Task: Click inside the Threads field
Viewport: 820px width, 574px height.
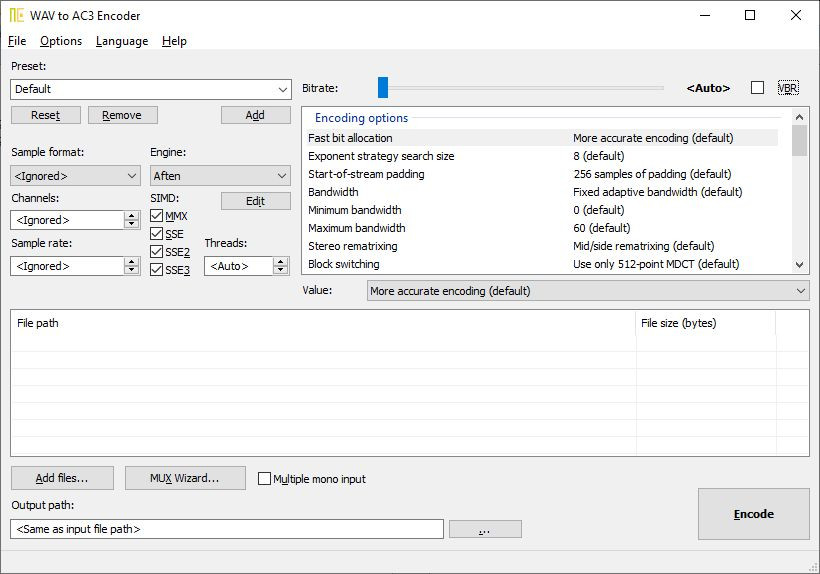Action: point(239,266)
